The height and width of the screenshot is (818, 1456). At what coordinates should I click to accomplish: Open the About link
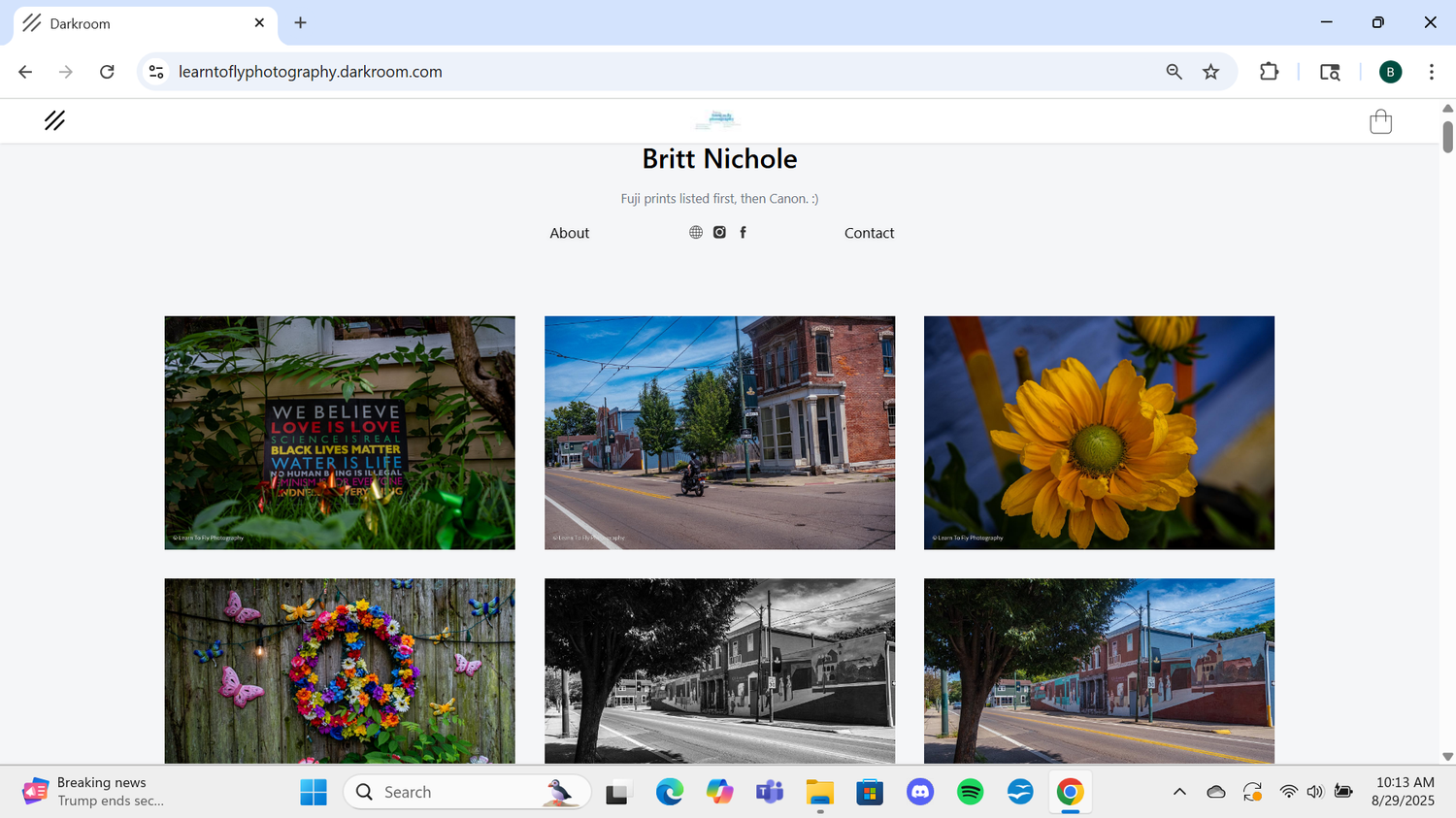[x=569, y=233]
